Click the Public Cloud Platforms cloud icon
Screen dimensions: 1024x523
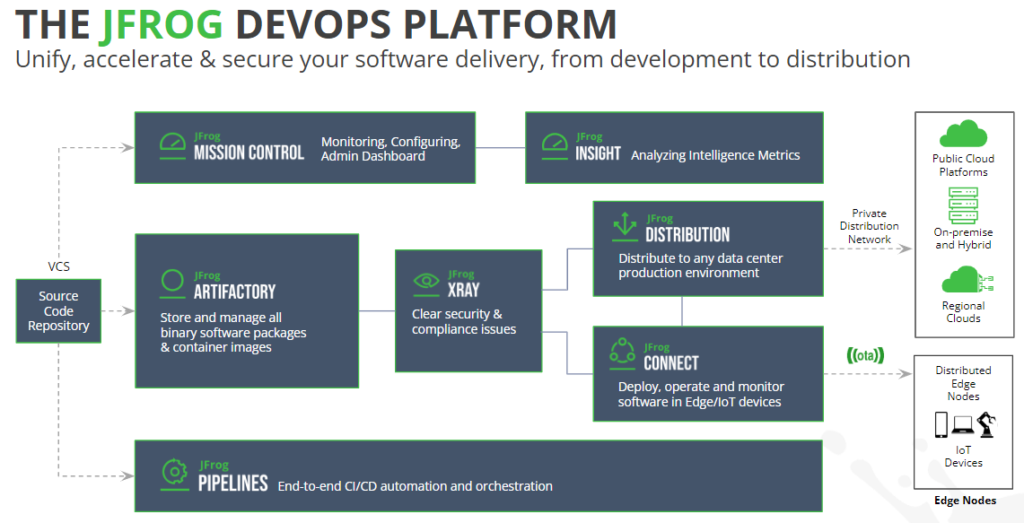coord(962,134)
